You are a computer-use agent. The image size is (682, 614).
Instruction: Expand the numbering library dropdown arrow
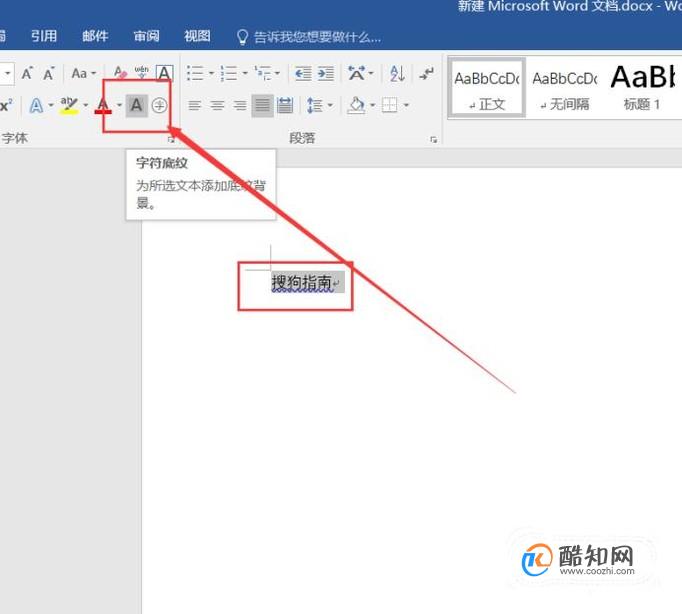(x=245, y=73)
